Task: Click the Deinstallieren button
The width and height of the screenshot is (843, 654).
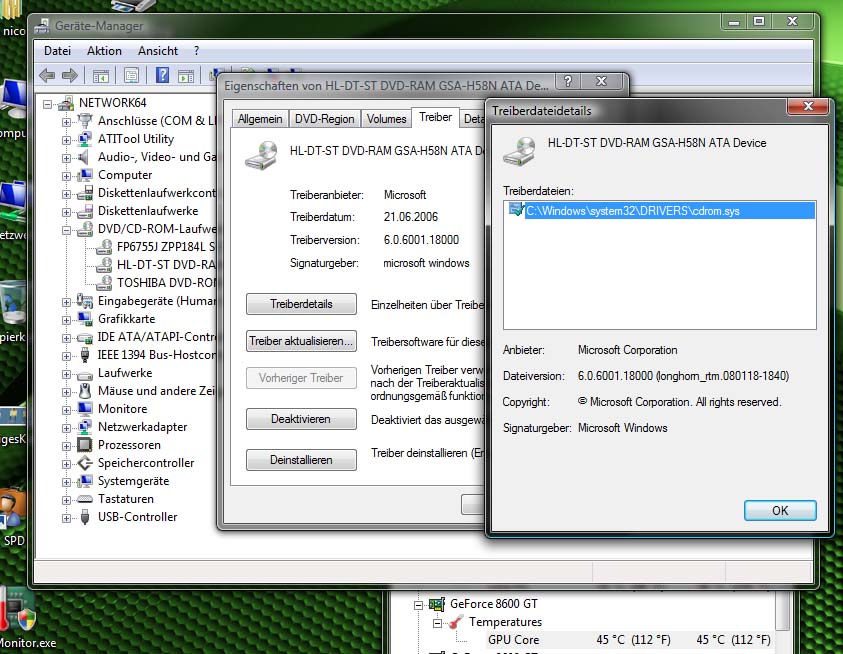Action: (x=301, y=460)
